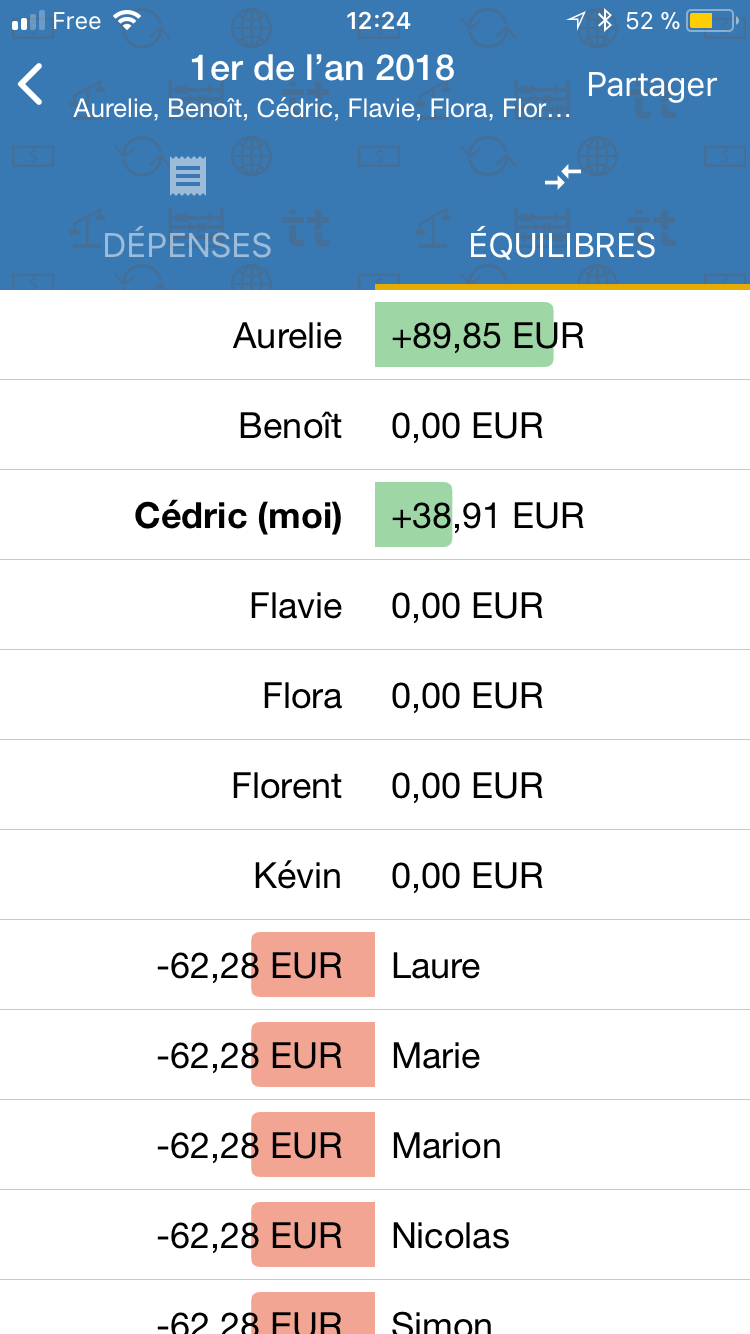Select the Benoît balance row
Screen dimensions: 750x1334
(375, 425)
